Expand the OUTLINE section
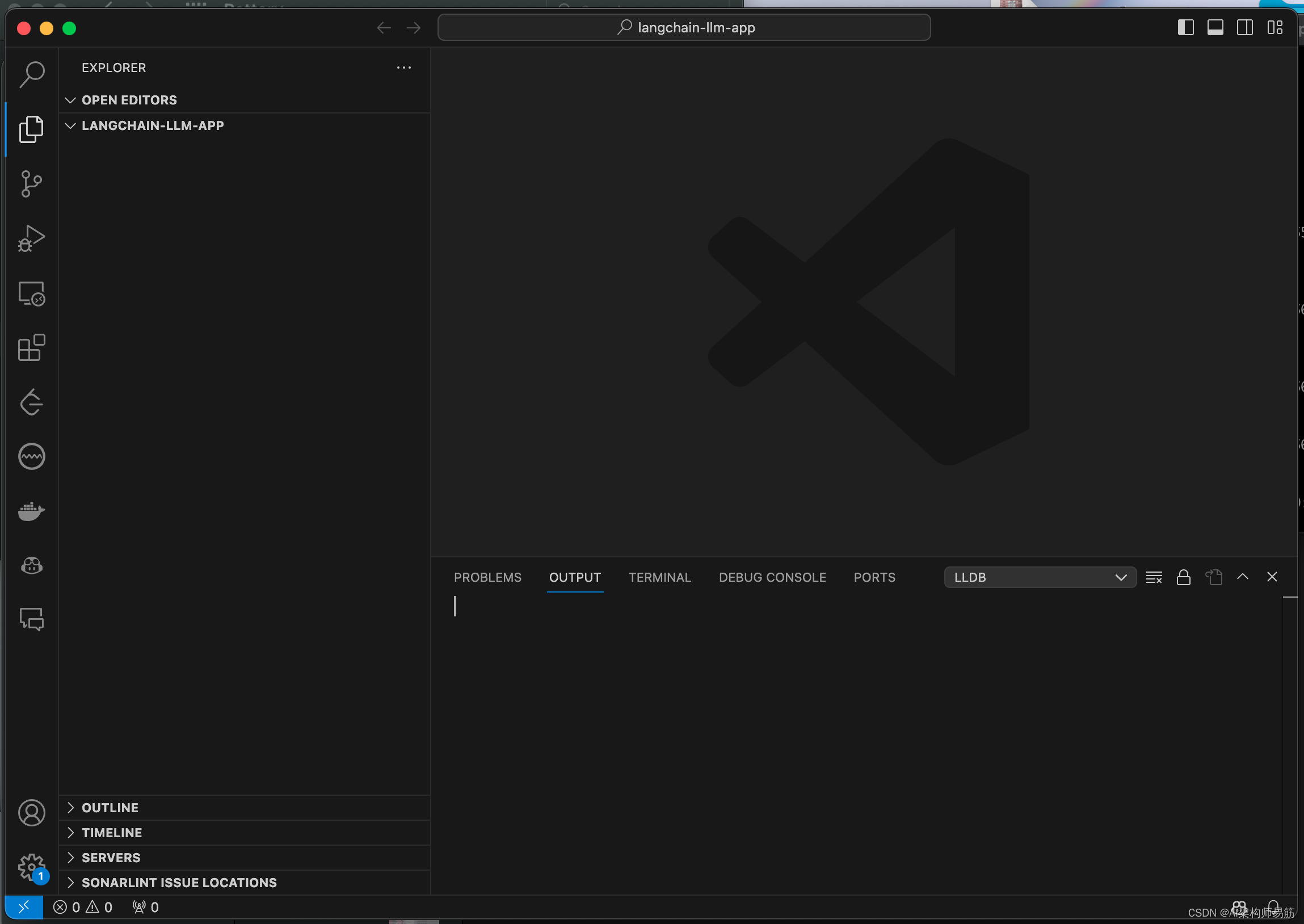1304x924 pixels. (x=110, y=807)
